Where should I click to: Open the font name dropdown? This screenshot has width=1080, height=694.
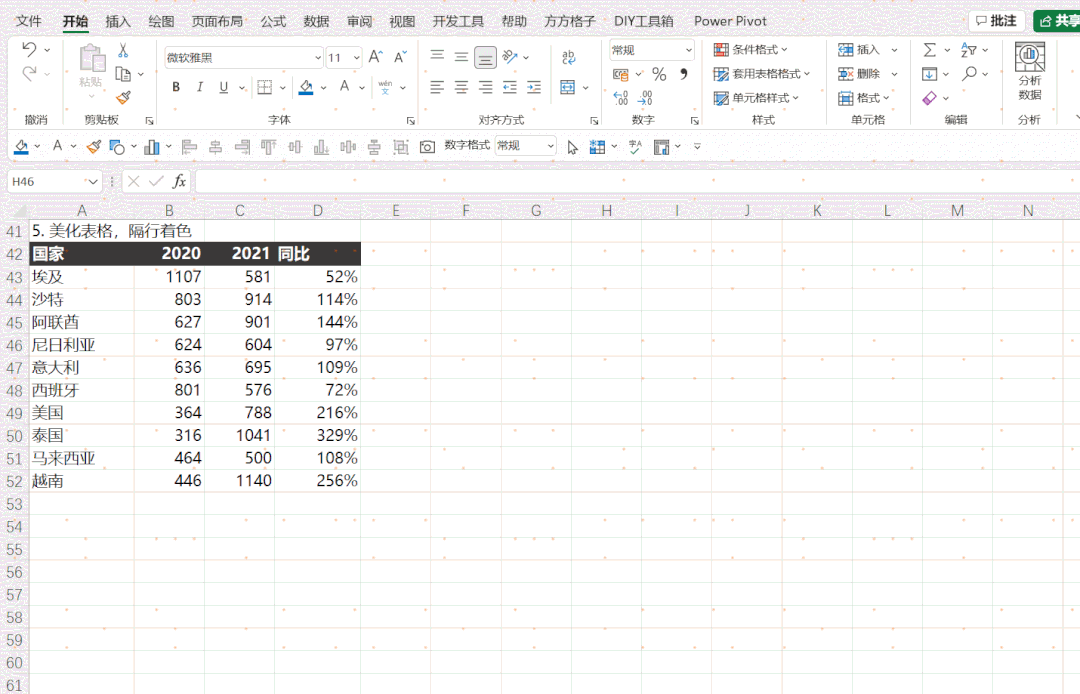coord(318,58)
